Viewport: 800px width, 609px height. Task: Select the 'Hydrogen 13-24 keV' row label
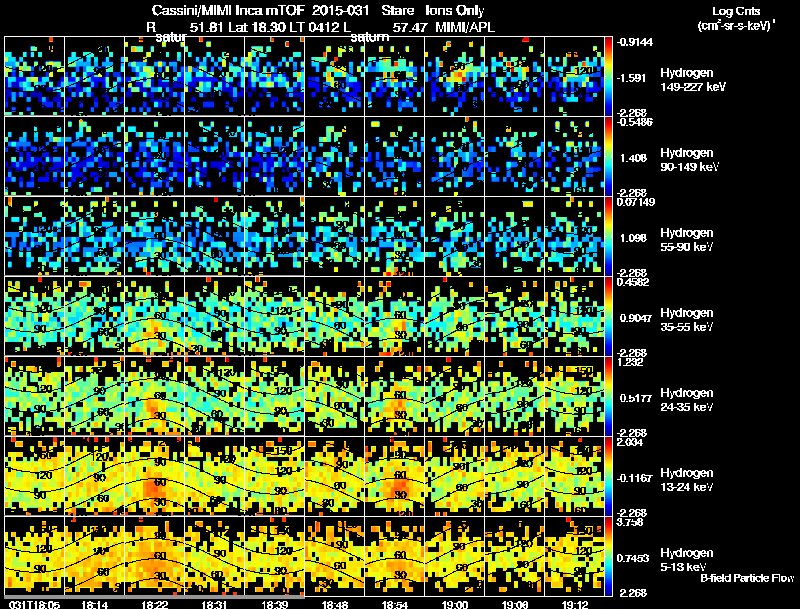[x=687, y=480]
